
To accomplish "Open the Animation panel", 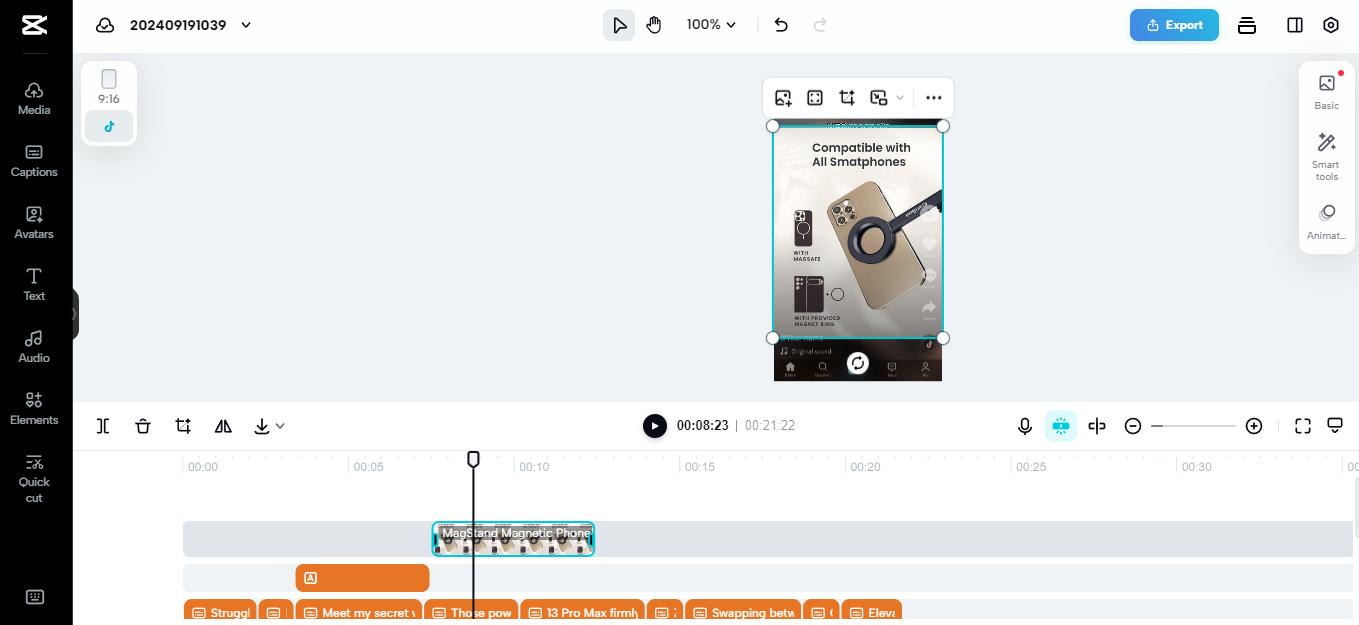I will click(1327, 223).
